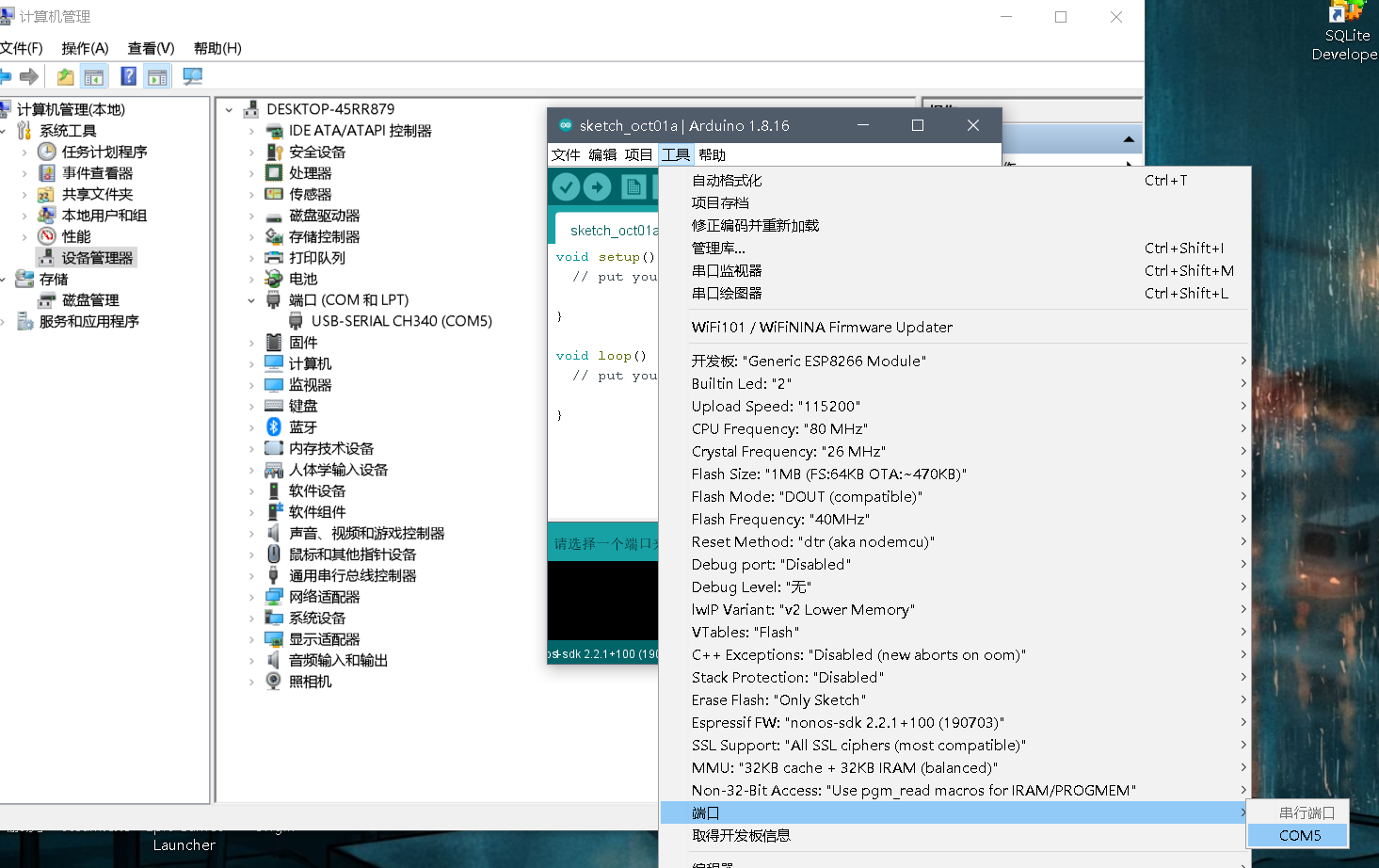This screenshot has height=868, width=1379.
Task: Collapse the DESKTOP-45RR879 root node
Action: point(229,109)
